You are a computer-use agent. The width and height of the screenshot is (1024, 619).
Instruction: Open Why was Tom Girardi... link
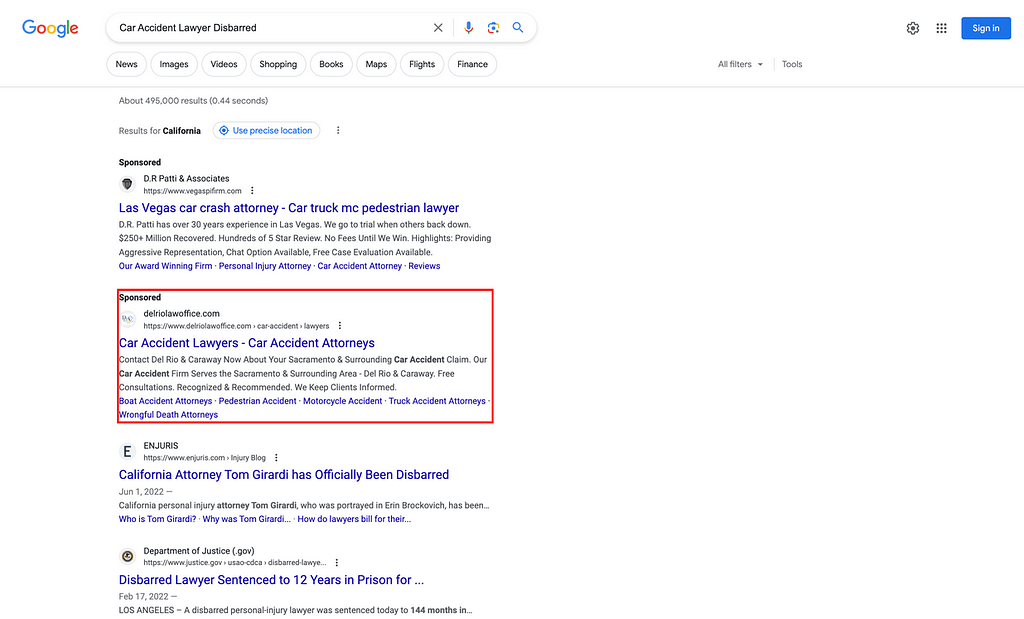click(x=246, y=519)
